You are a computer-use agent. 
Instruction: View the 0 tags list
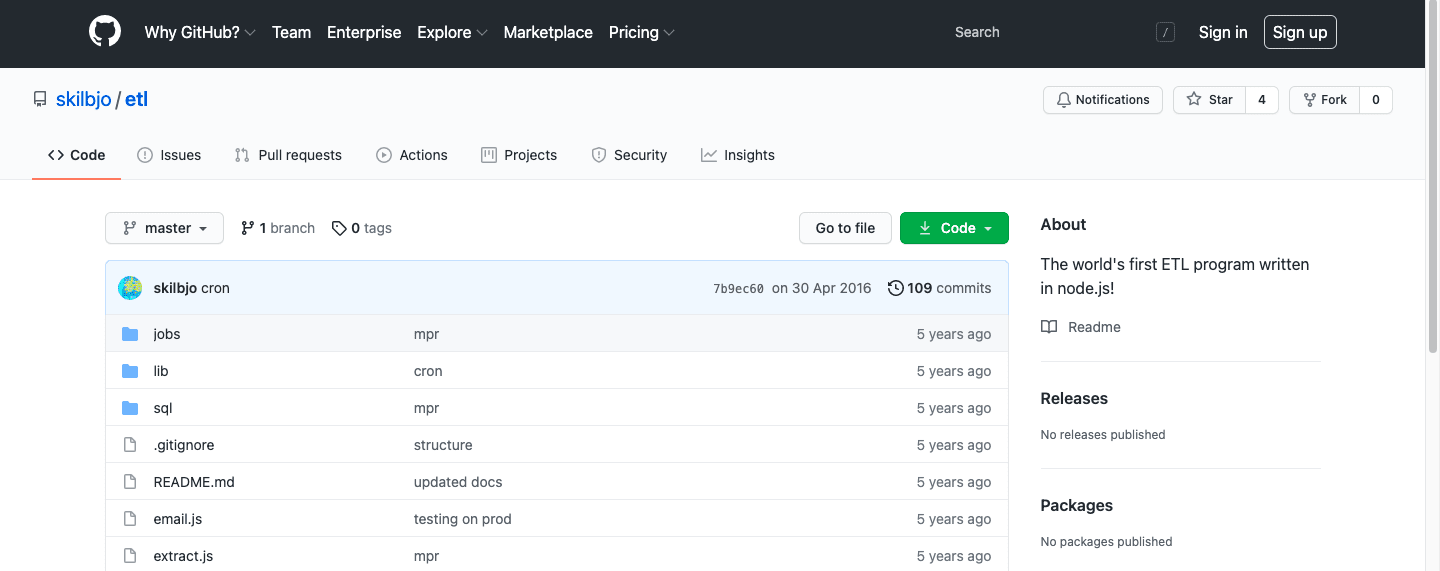tap(362, 228)
